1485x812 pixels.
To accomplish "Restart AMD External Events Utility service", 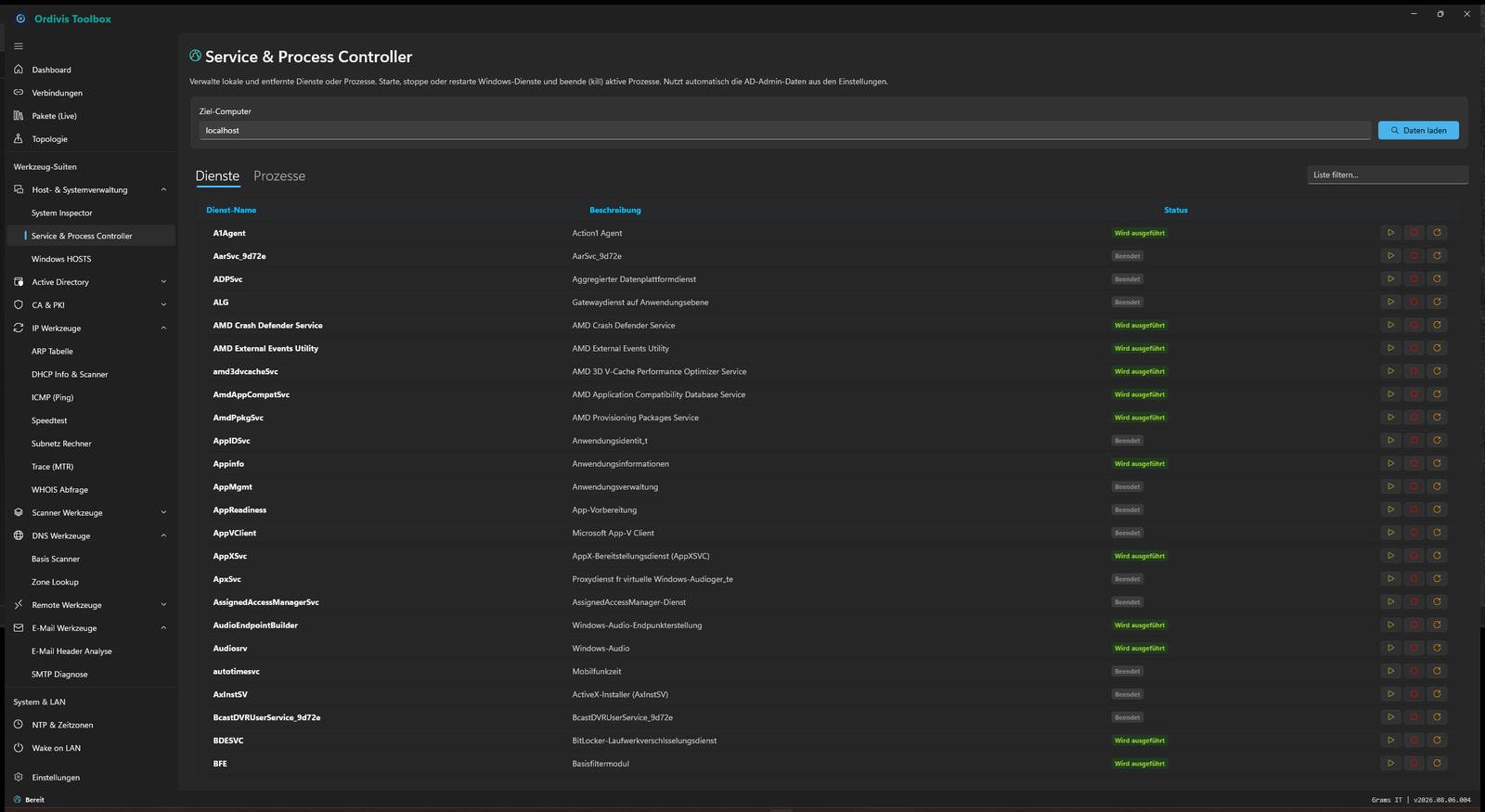I will coord(1437,348).
